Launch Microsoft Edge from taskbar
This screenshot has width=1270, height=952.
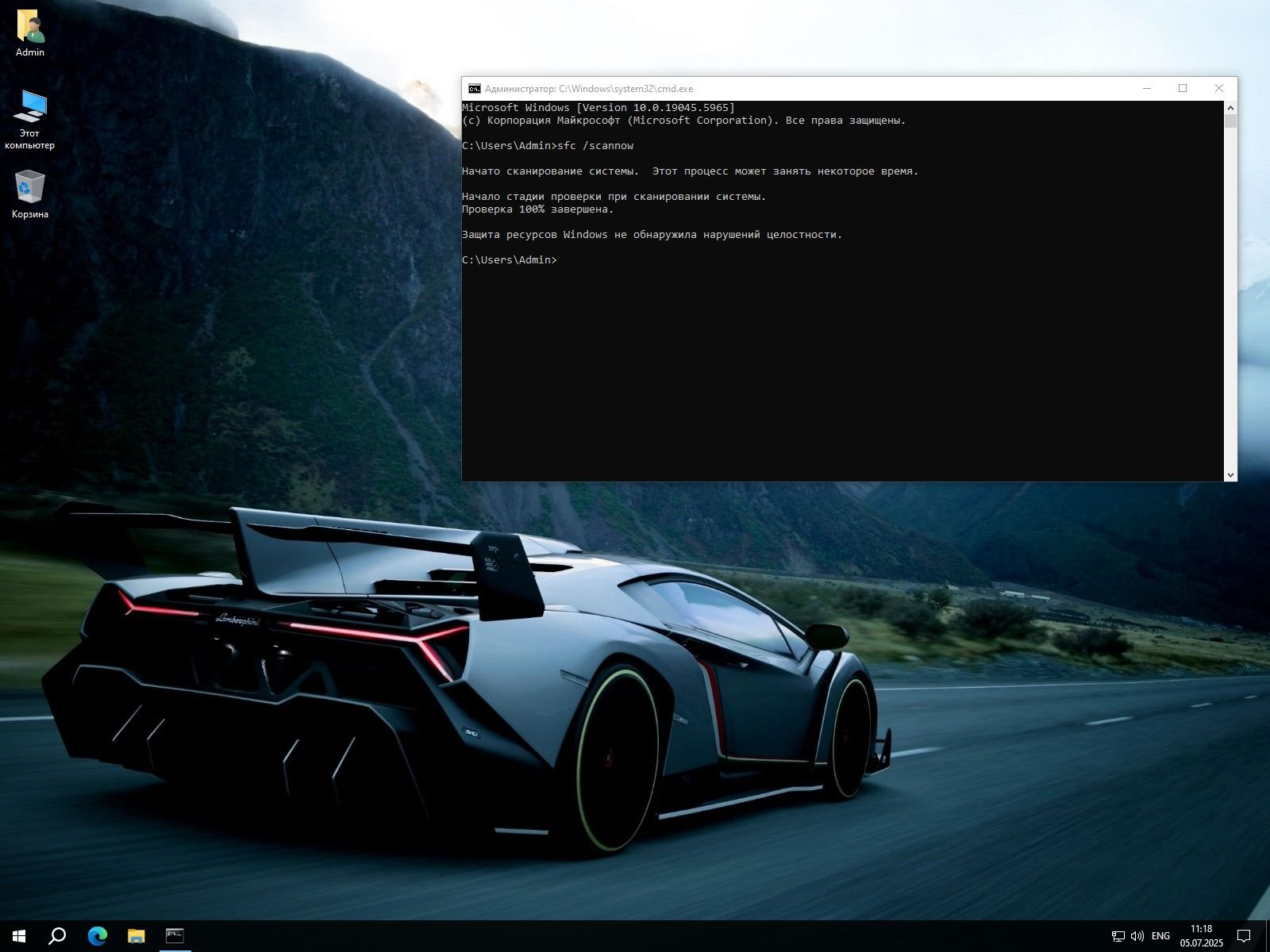point(97,936)
